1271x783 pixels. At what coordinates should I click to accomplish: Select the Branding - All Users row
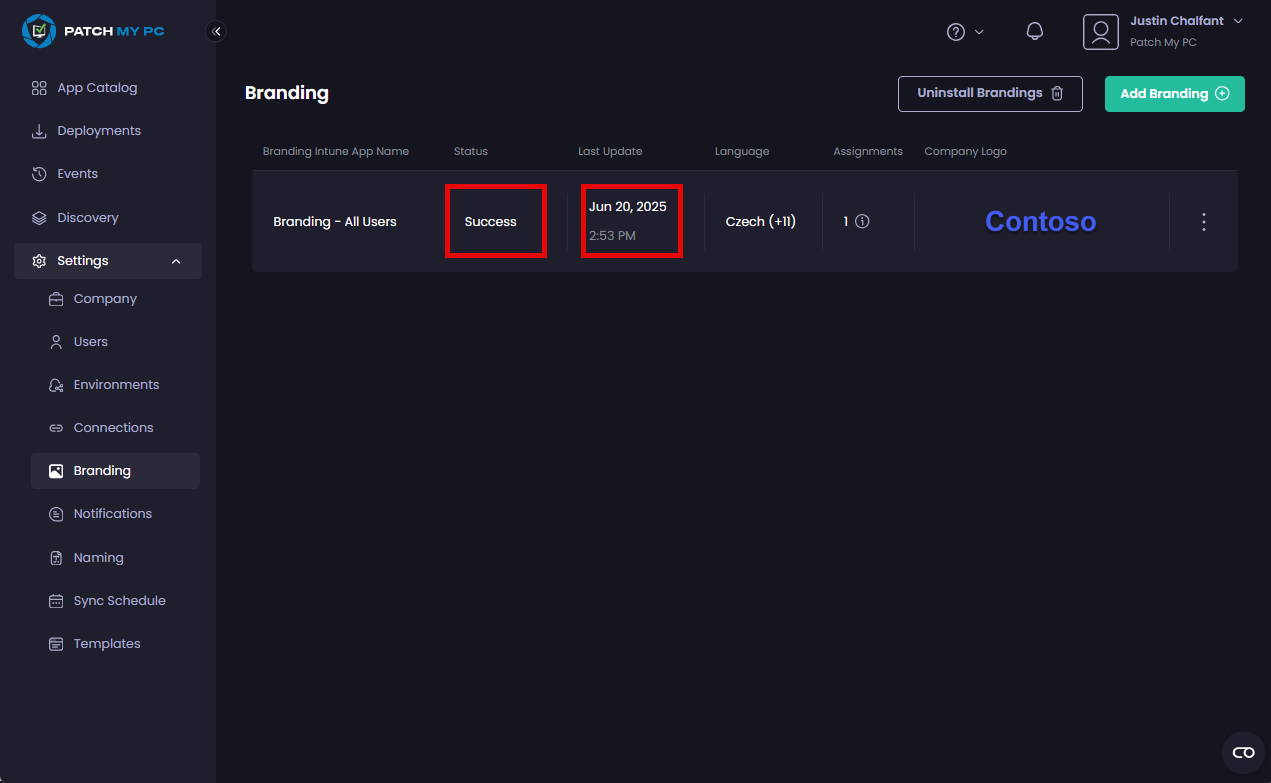point(335,222)
